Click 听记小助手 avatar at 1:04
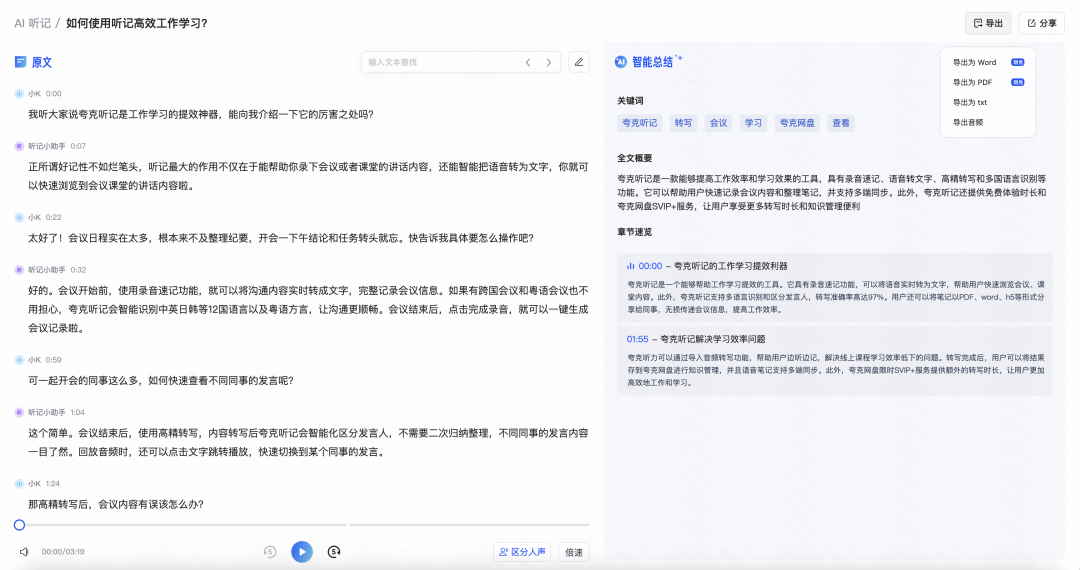1080x570 pixels. coord(19,412)
